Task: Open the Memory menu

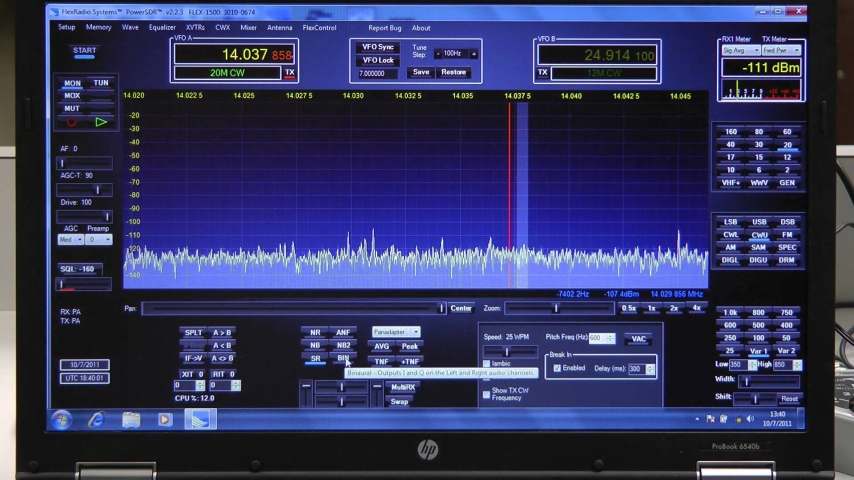Action: tap(99, 27)
